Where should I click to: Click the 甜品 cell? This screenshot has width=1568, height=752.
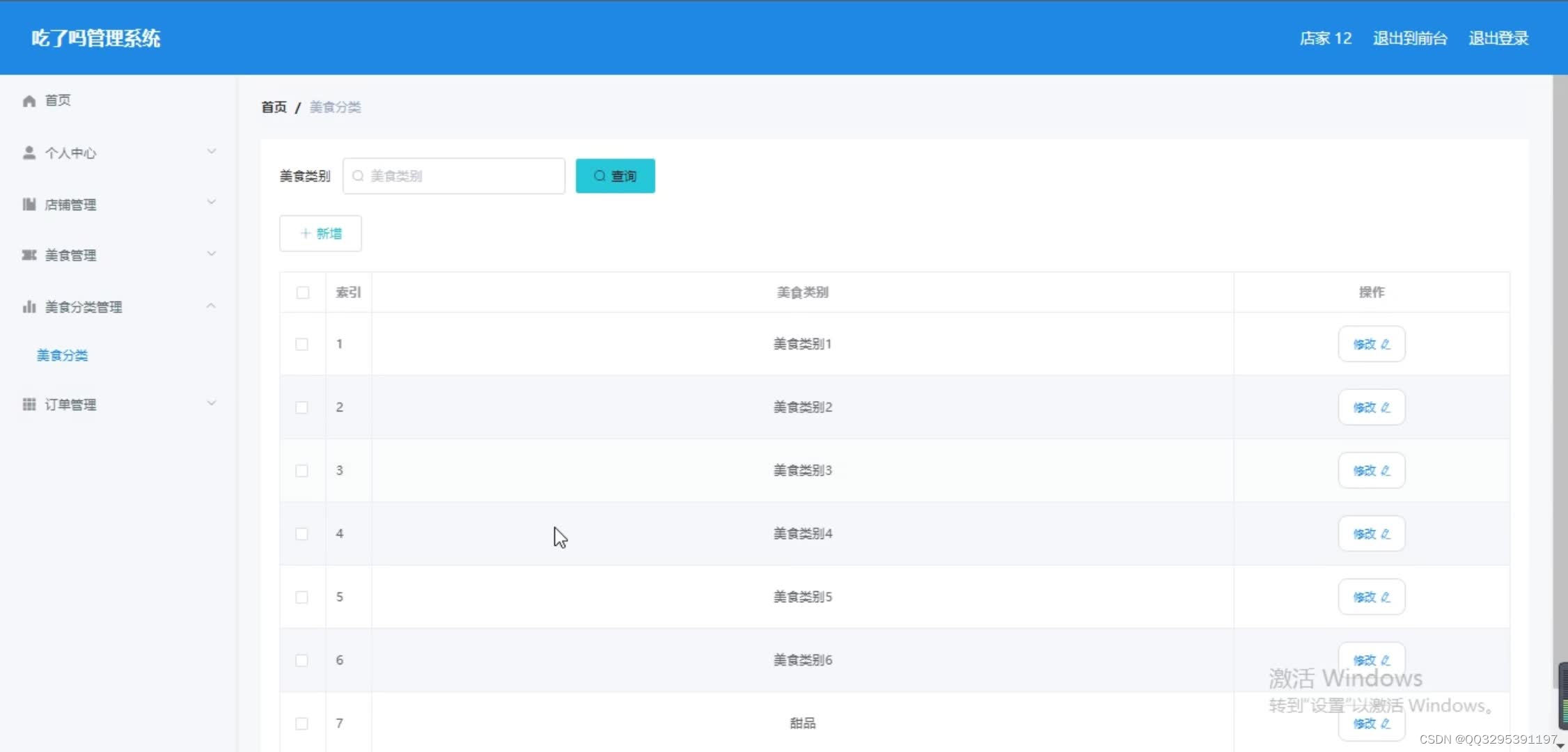[803, 723]
